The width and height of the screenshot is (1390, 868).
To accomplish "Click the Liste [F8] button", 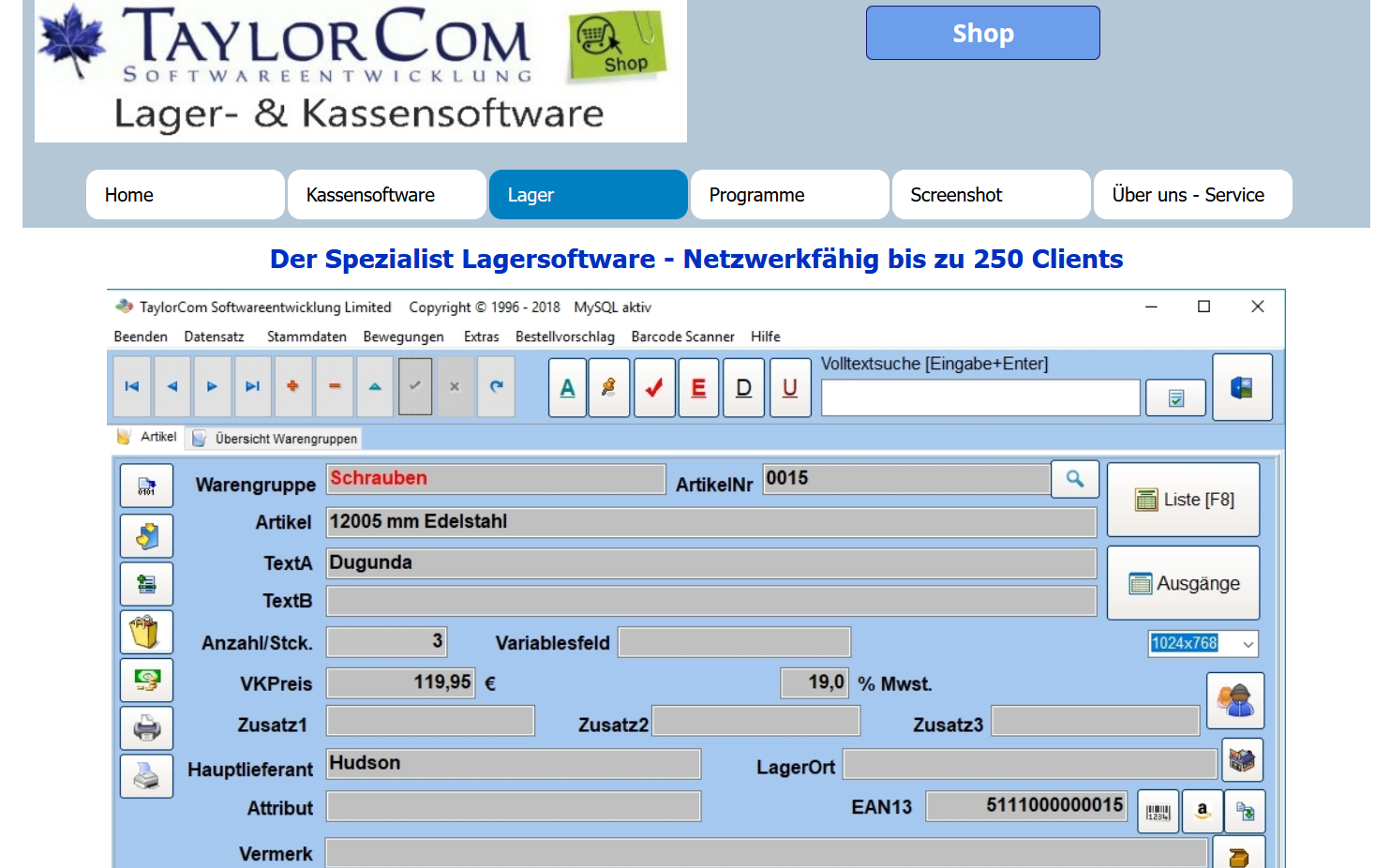I will coord(1183,501).
